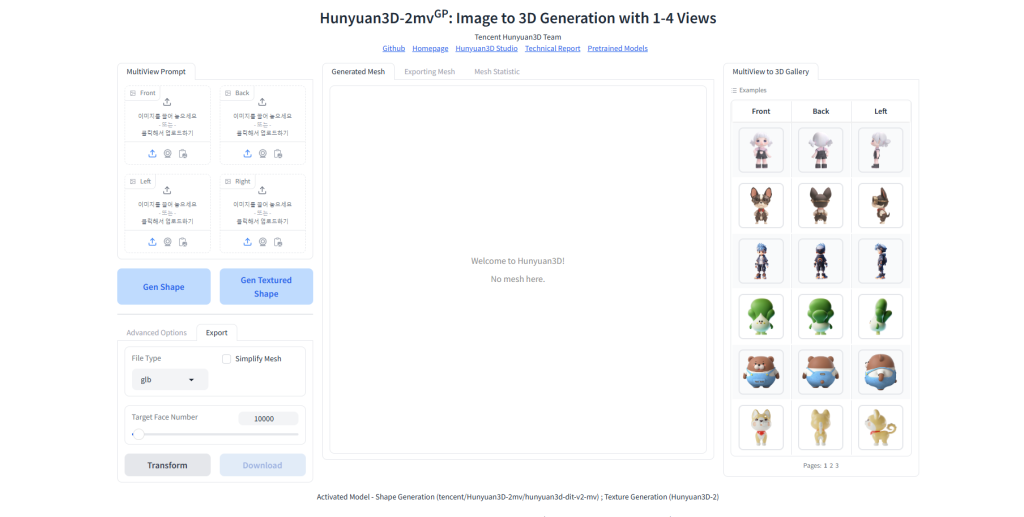The width and height of the screenshot is (1024, 517).
Task: Select white-haired girl Front example thumbnail
Action: click(x=761, y=150)
